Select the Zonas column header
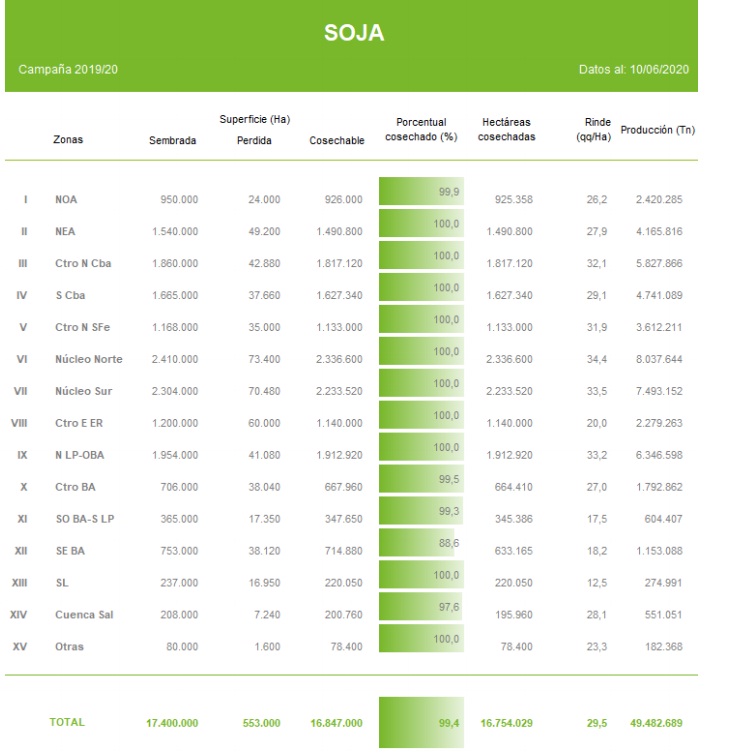The width and height of the screenshot is (730, 753). point(68,141)
